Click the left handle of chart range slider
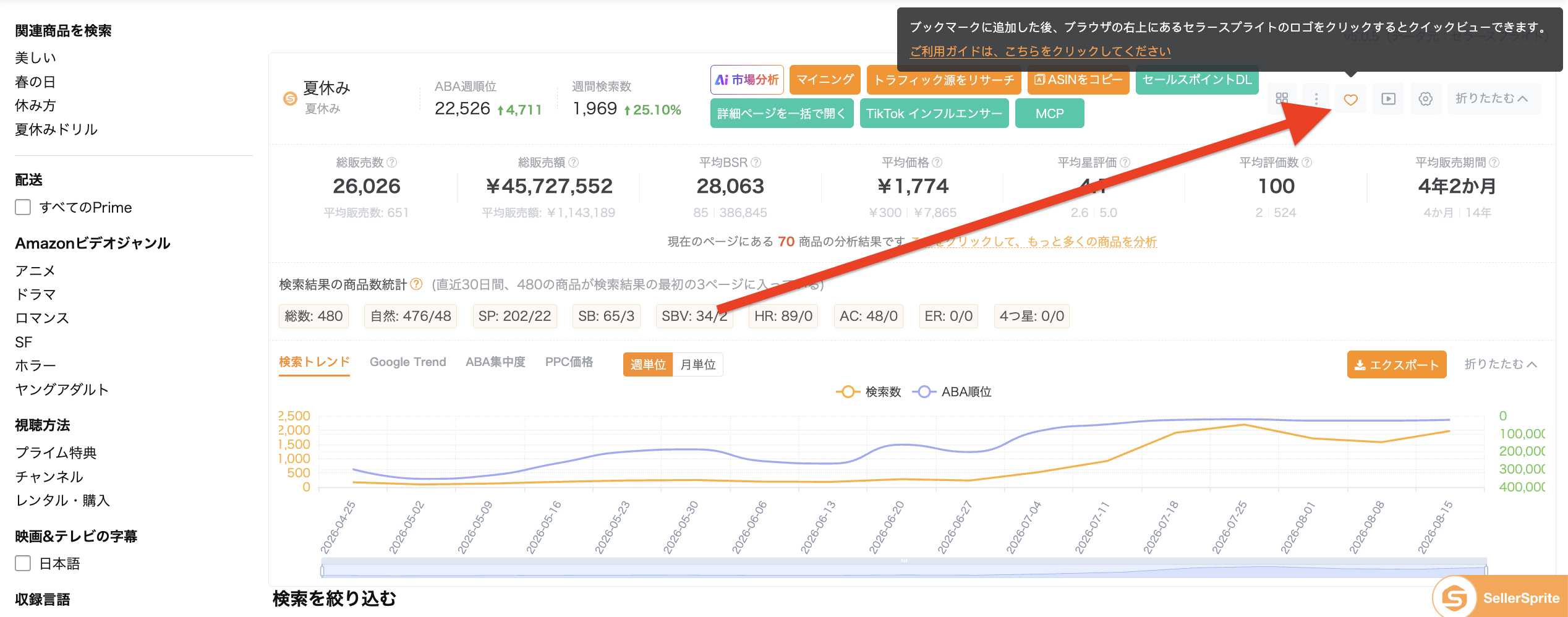The height and width of the screenshot is (617, 1568). click(322, 569)
